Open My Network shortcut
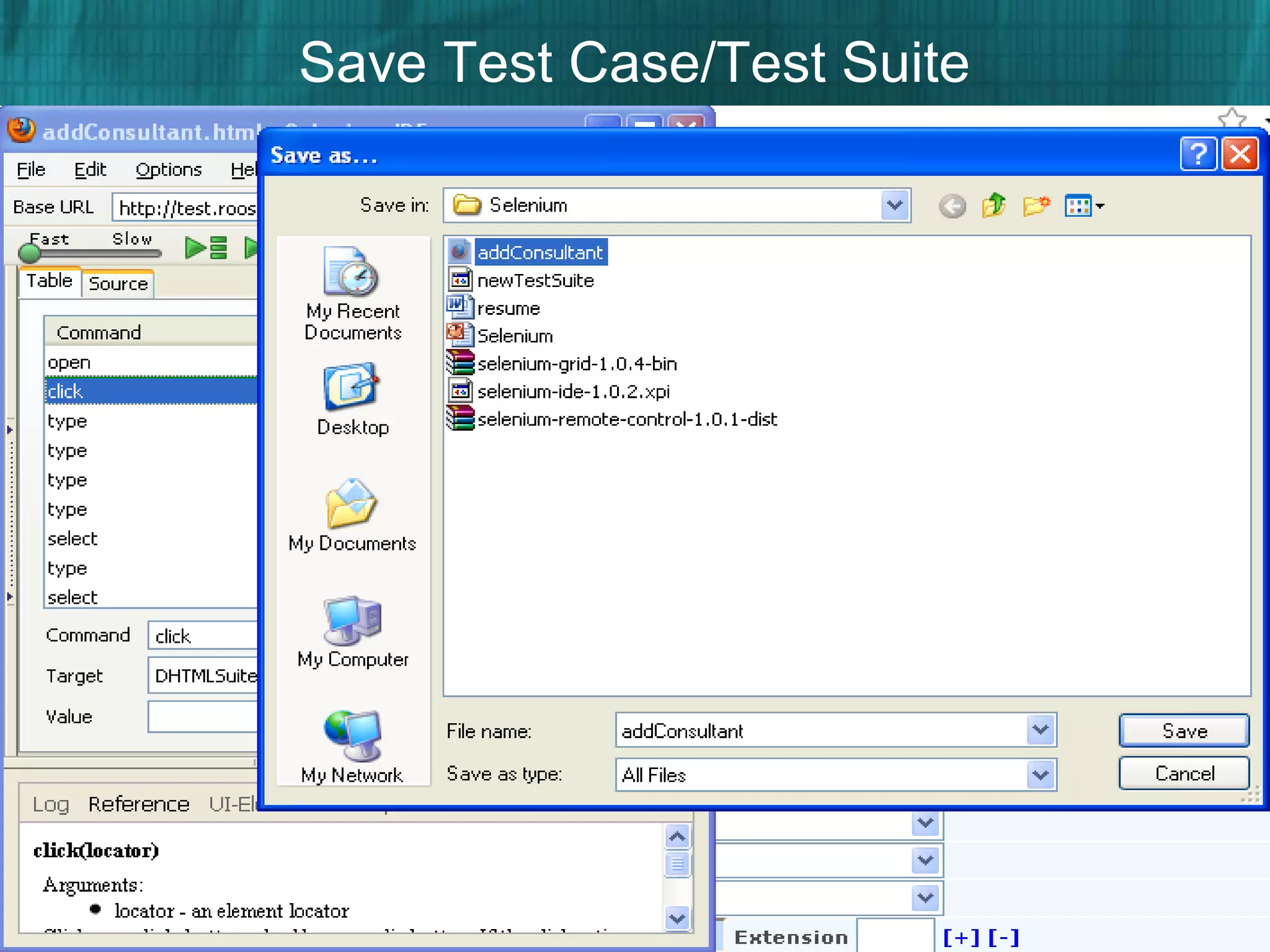This screenshot has height=952, width=1270. tap(352, 747)
